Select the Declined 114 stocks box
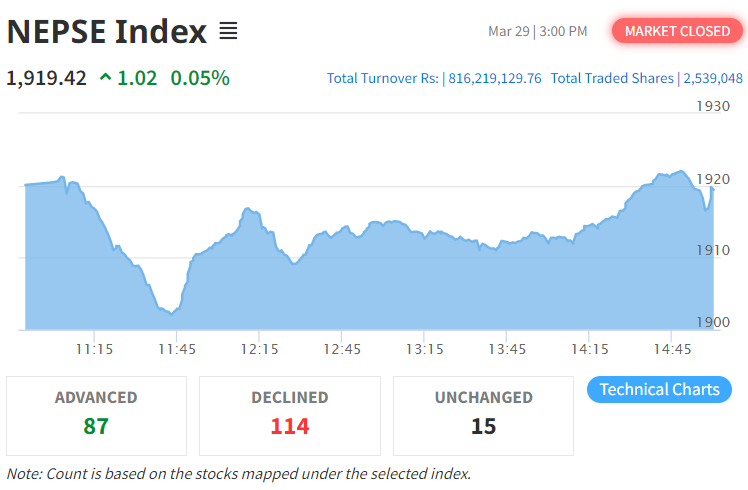Viewport: 748px width, 490px height. coord(290,414)
